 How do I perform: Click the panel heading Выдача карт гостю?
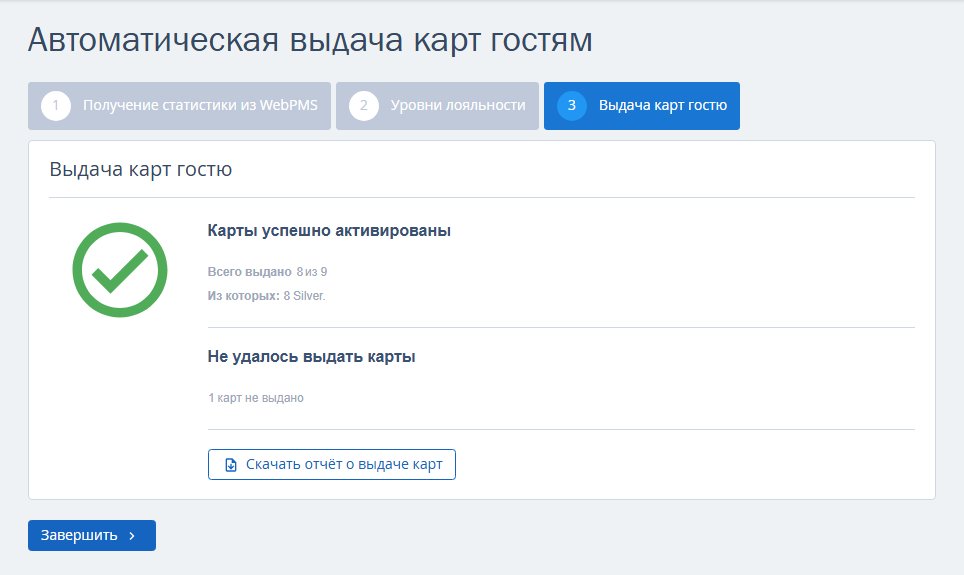click(141, 169)
